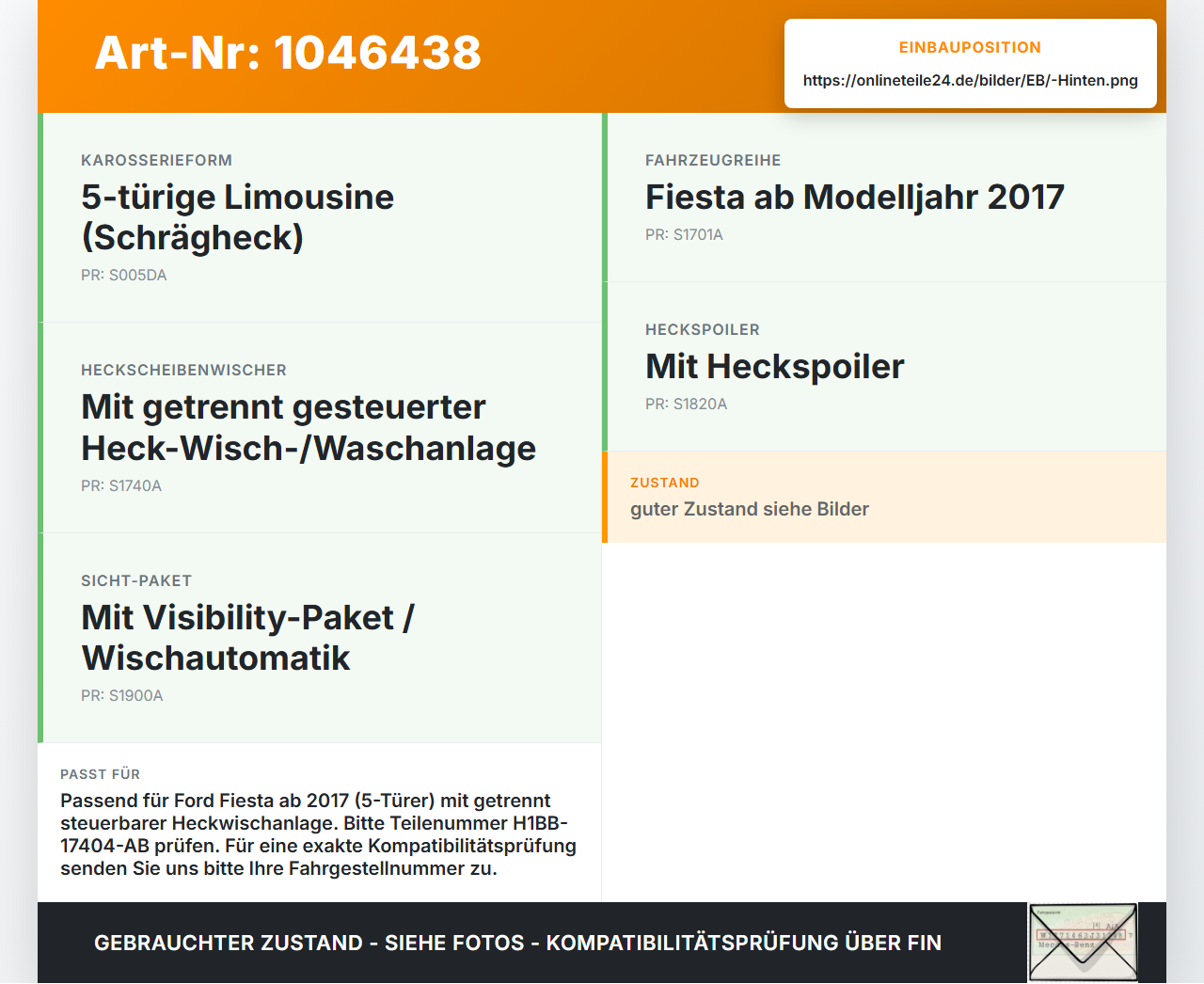The width and height of the screenshot is (1204, 984).
Task: Open the envelope thumbnail in footer
Action: 1083,943
